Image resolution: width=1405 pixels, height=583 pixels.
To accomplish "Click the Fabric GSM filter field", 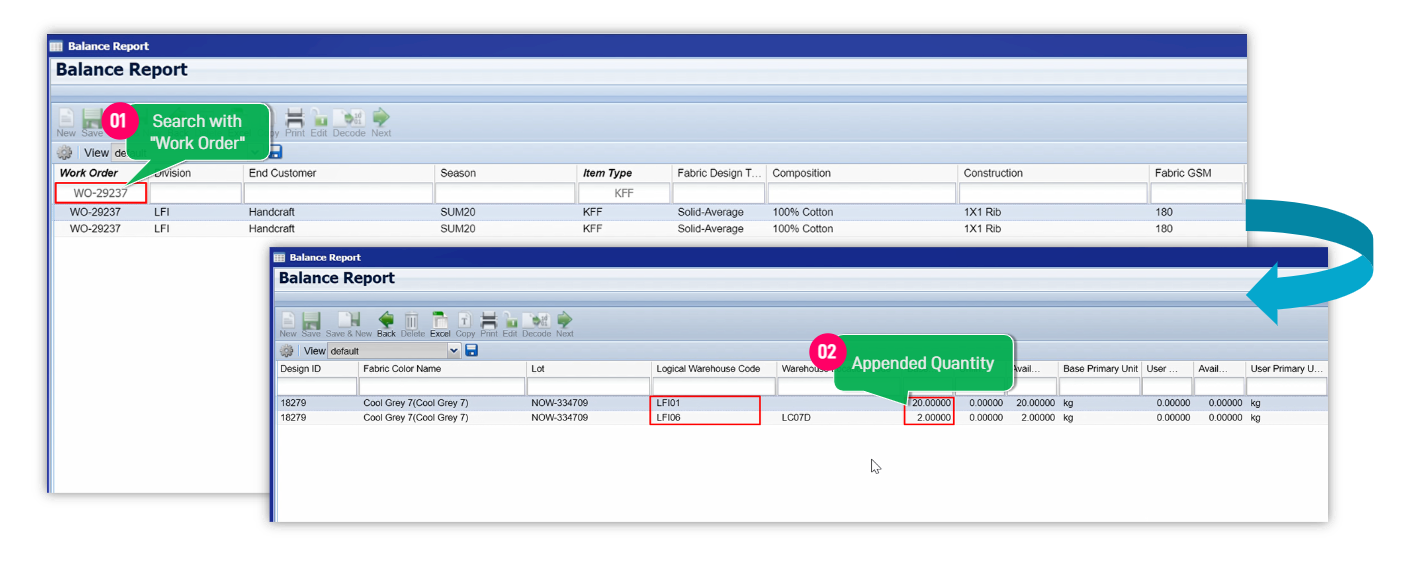I will point(1197,193).
